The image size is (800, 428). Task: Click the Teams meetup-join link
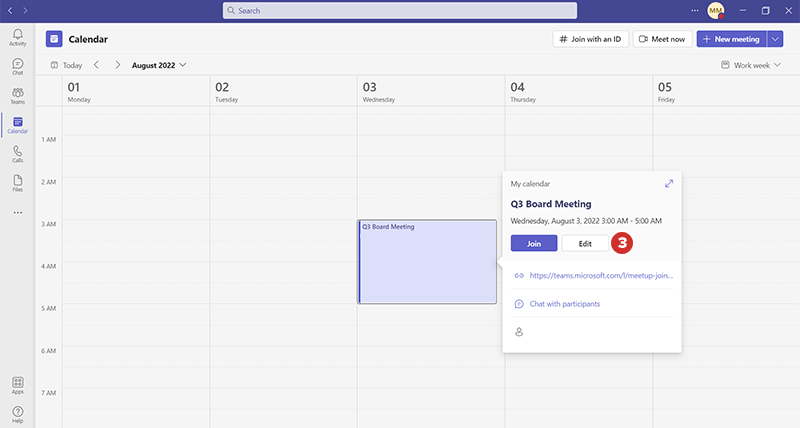click(x=600, y=275)
